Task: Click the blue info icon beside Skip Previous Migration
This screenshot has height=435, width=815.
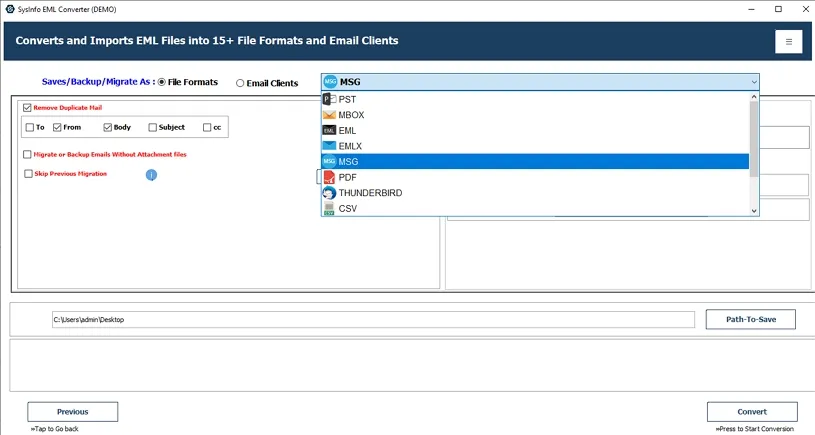Action: pos(151,175)
